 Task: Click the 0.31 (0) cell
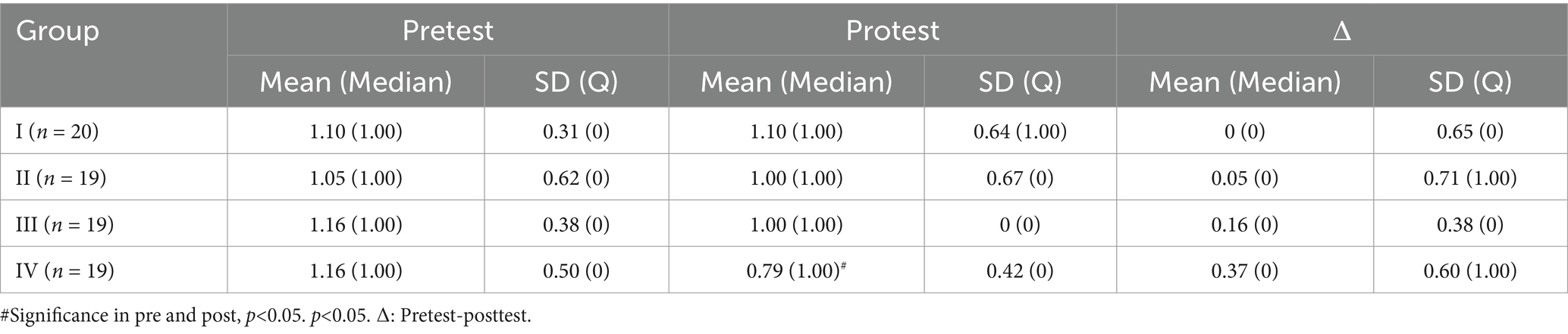[576, 132]
